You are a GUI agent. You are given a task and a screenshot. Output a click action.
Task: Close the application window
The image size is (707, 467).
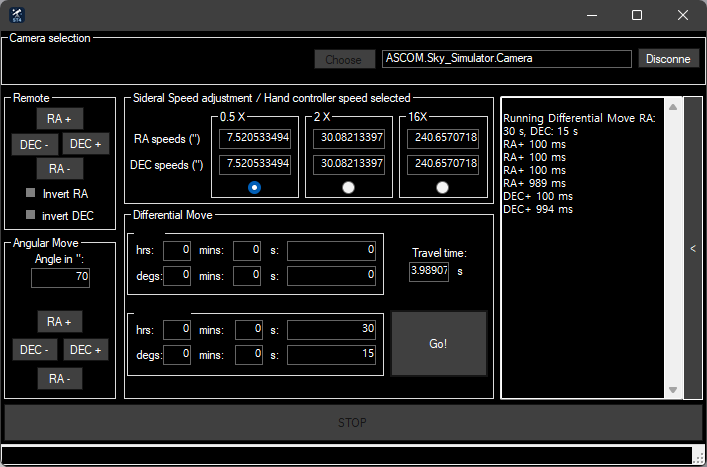coord(683,15)
